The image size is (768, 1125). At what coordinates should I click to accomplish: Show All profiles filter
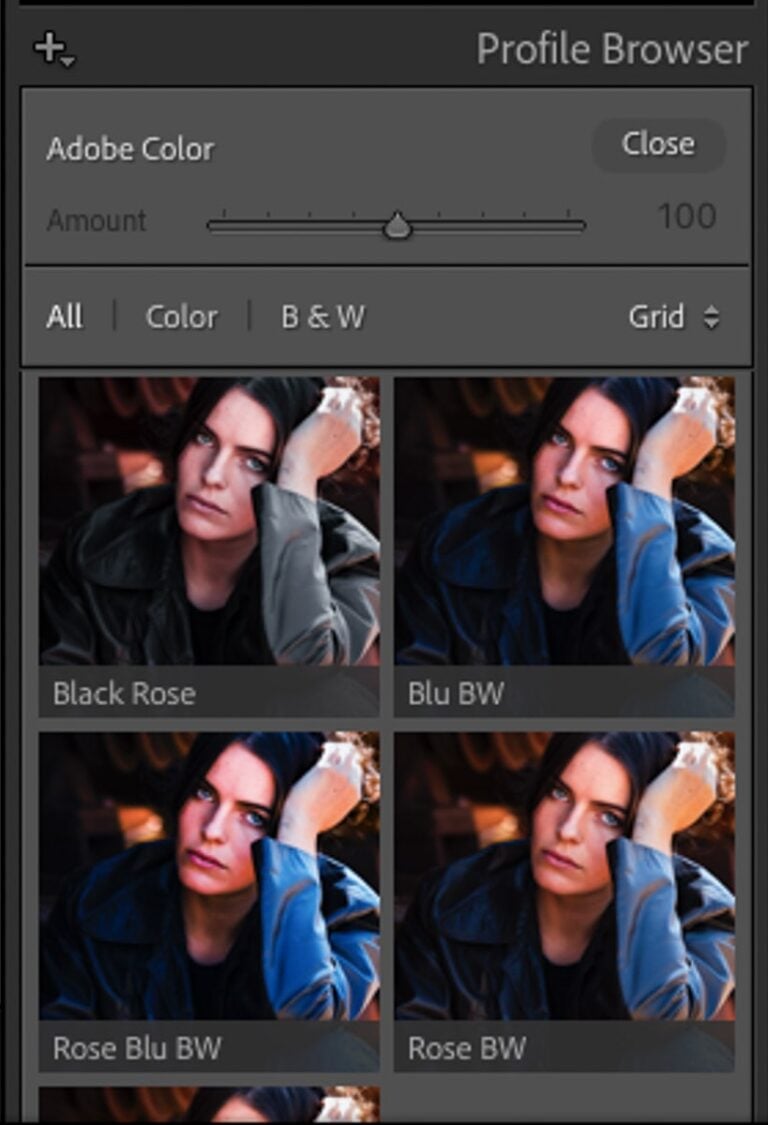click(65, 316)
